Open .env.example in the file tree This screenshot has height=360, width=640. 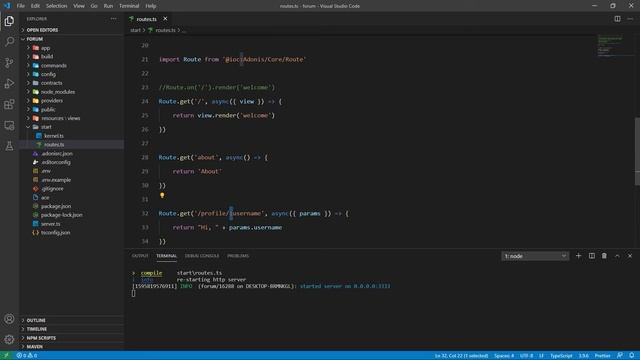56,180
